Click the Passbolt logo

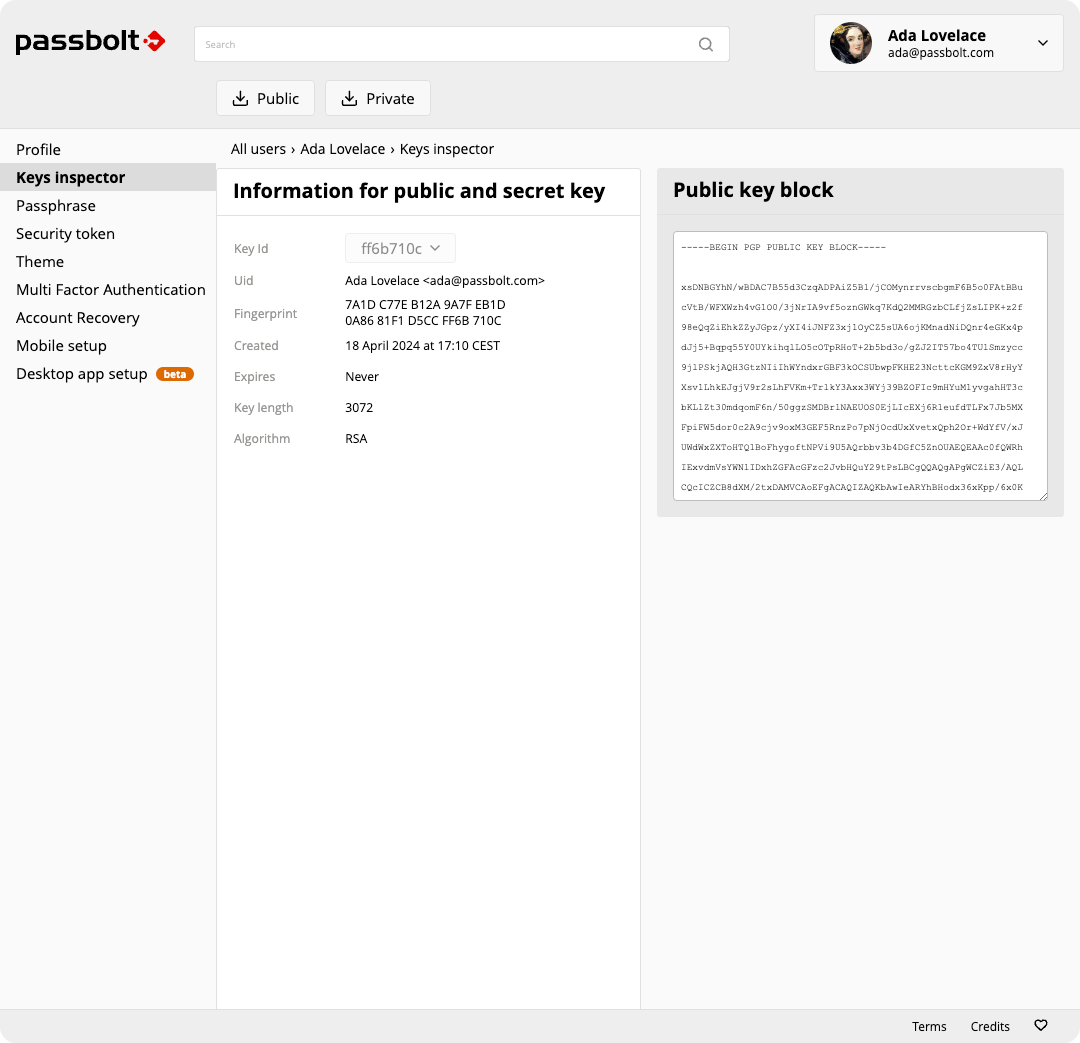tap(90, 42)
